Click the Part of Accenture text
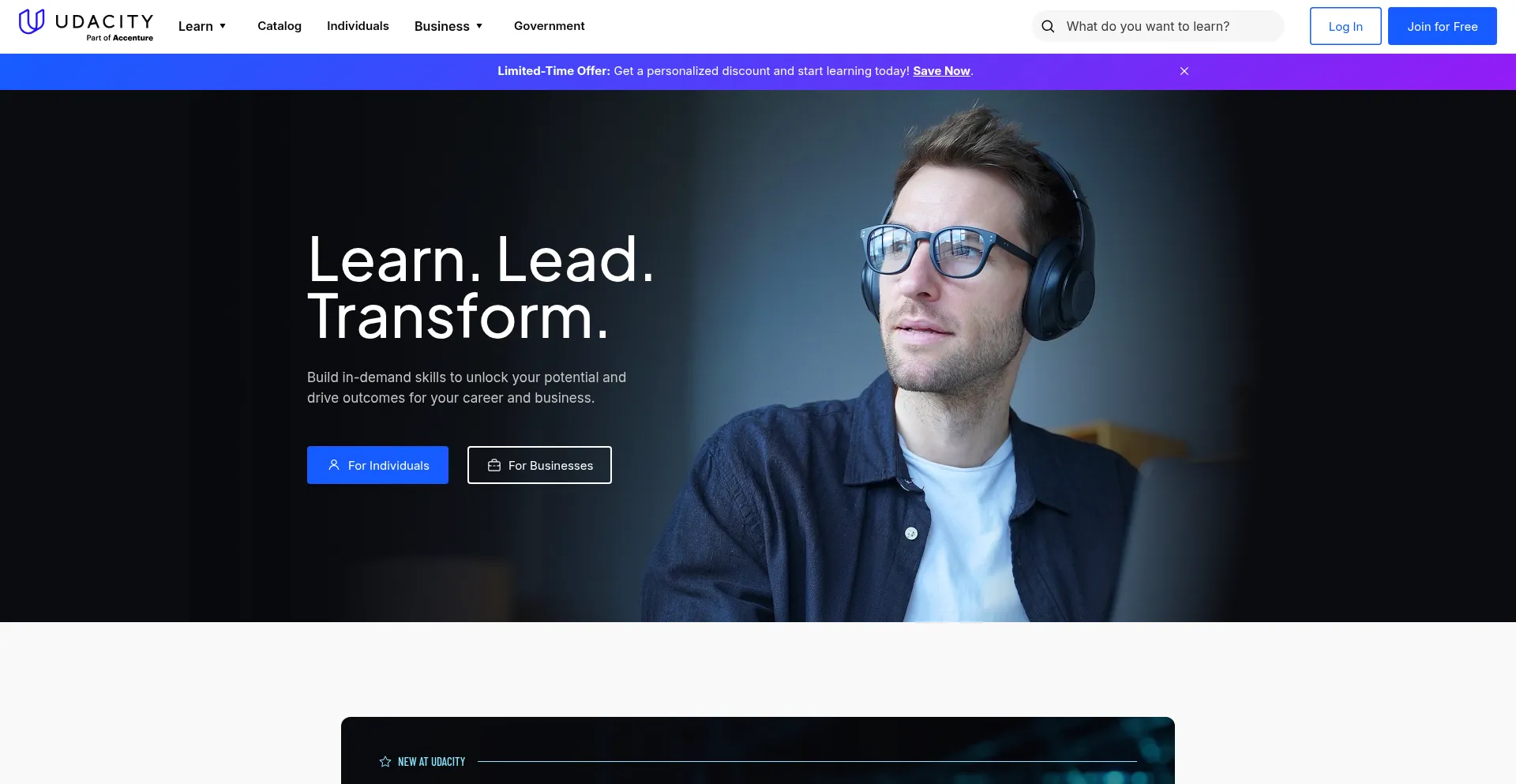The width and height of the screenshot is (1516, 784). [x=118, y=36]
